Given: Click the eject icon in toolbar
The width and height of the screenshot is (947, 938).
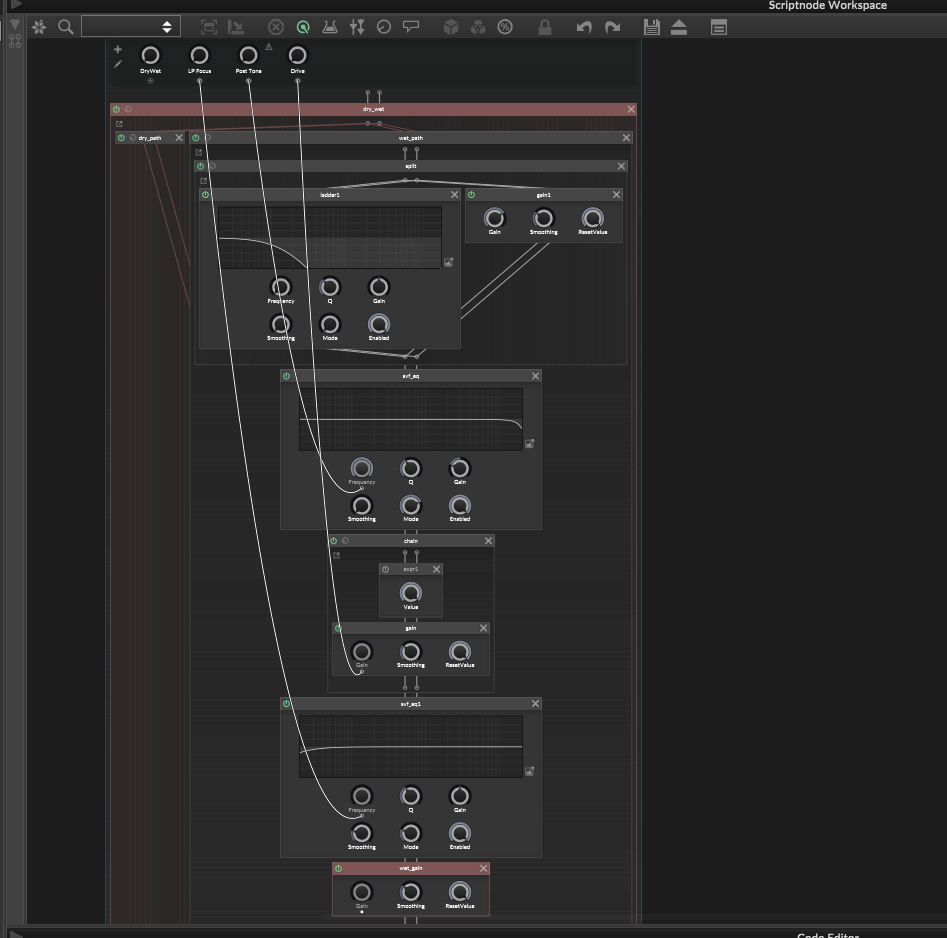Looking at the screenshot, I should pos(679,27).
